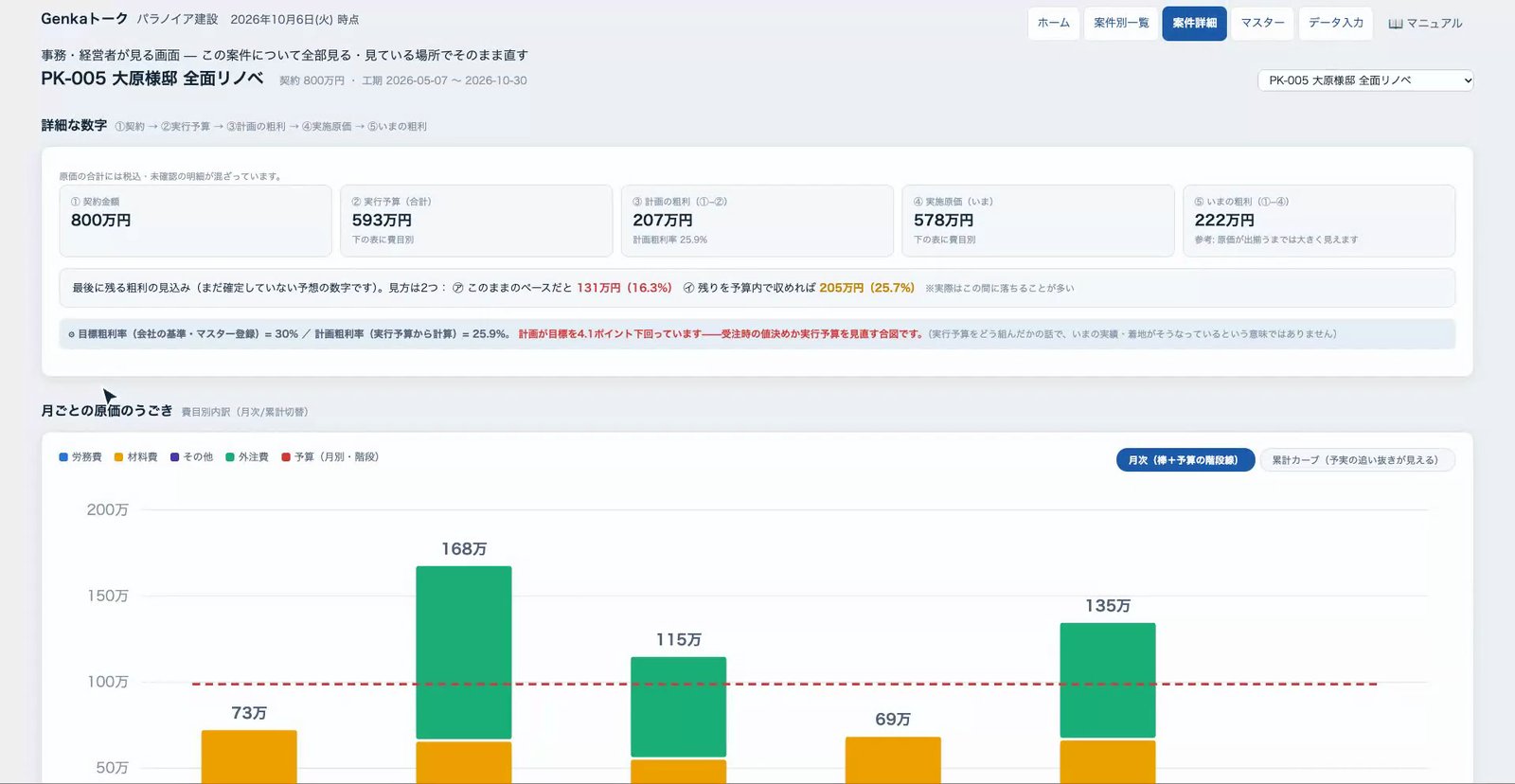Click the 詳細な数字 section heading

[74, 125]
